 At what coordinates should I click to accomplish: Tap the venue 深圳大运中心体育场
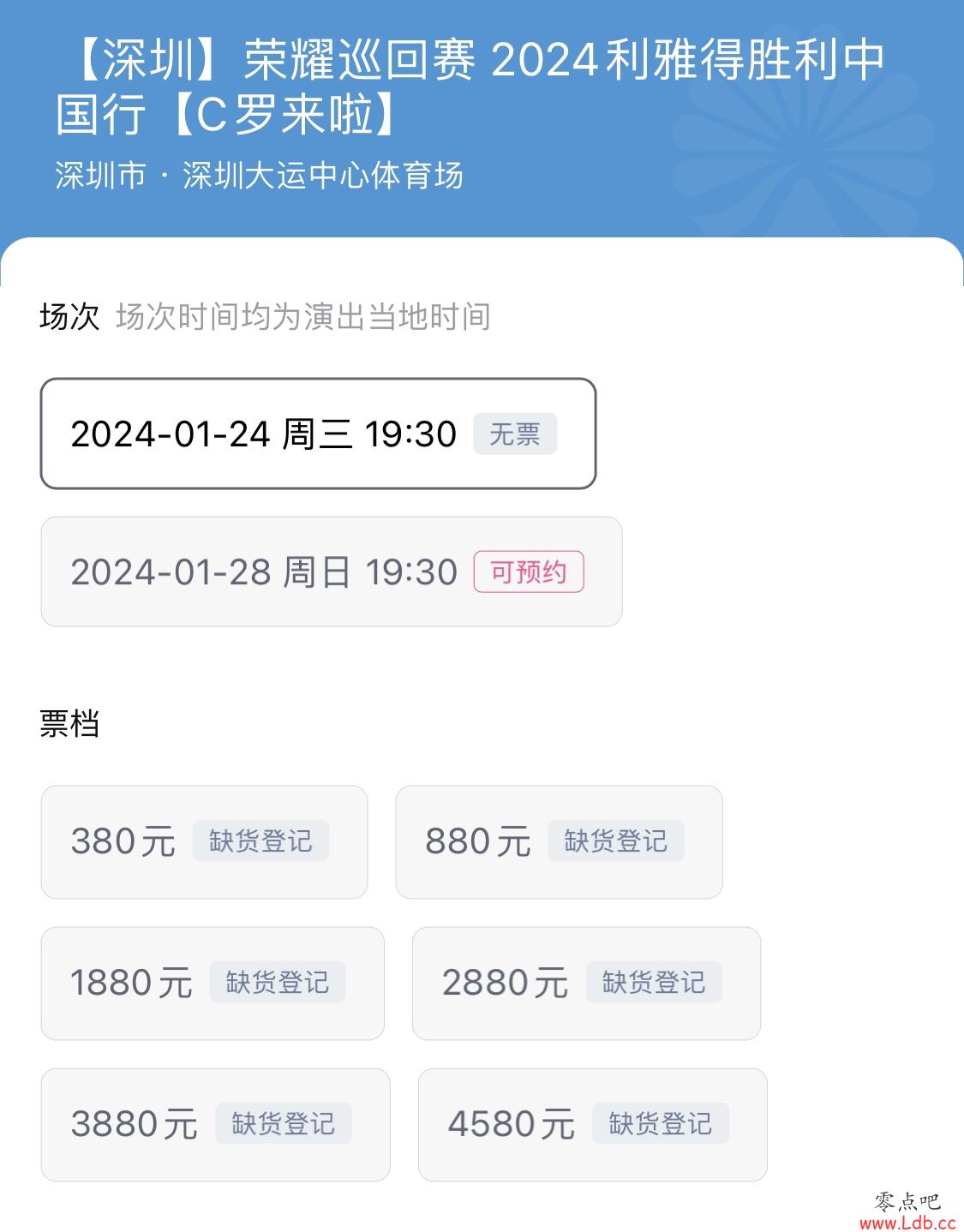click(x=323, y=176)
